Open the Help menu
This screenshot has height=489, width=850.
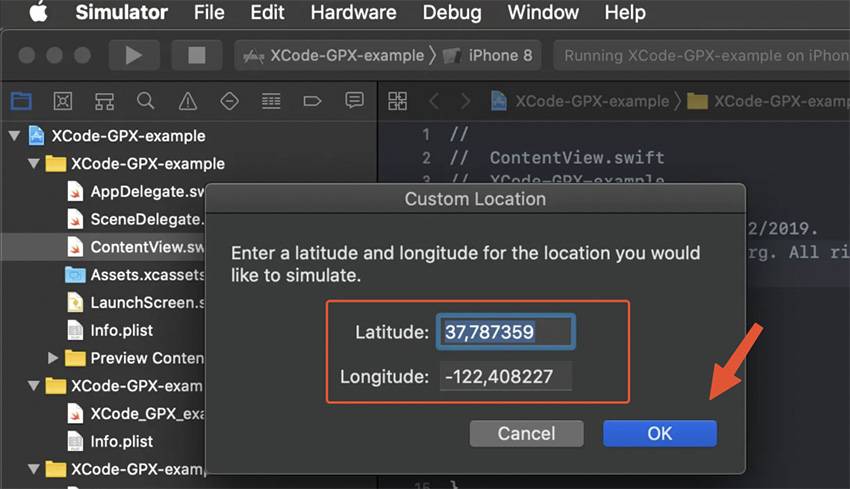pos(625,12)
